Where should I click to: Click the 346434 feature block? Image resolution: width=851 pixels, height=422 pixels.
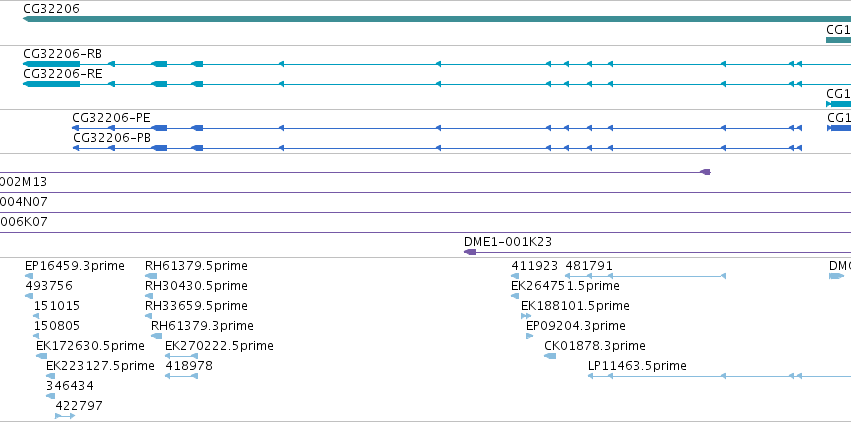pyautogui.click(x=50, y=396)
